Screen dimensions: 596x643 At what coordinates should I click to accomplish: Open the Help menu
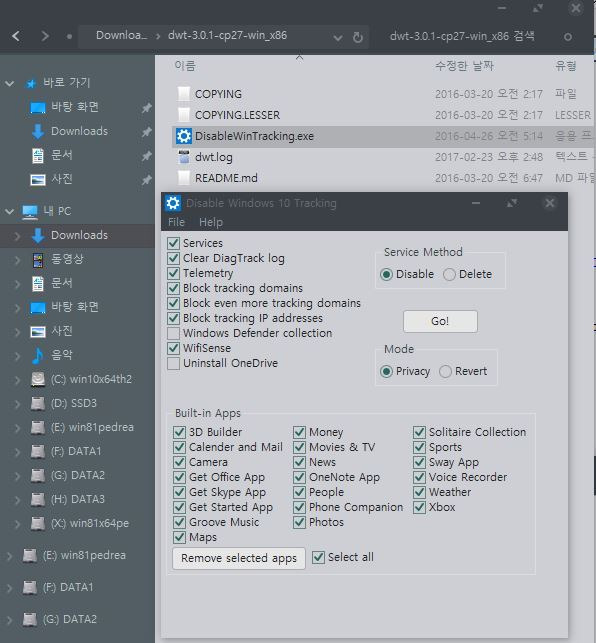[x=211, y=222]
